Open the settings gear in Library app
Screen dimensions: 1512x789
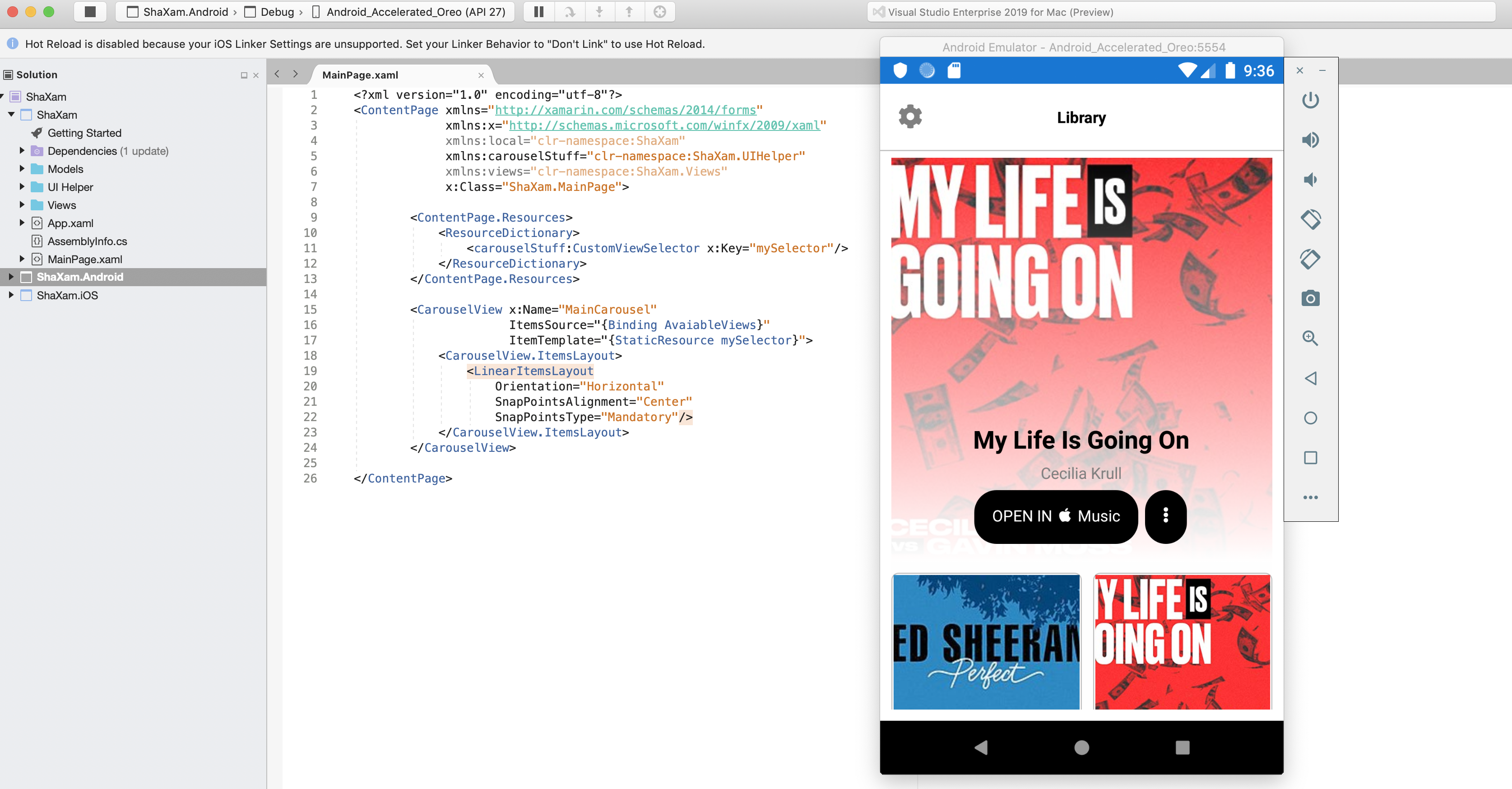[x=910, y=116]
